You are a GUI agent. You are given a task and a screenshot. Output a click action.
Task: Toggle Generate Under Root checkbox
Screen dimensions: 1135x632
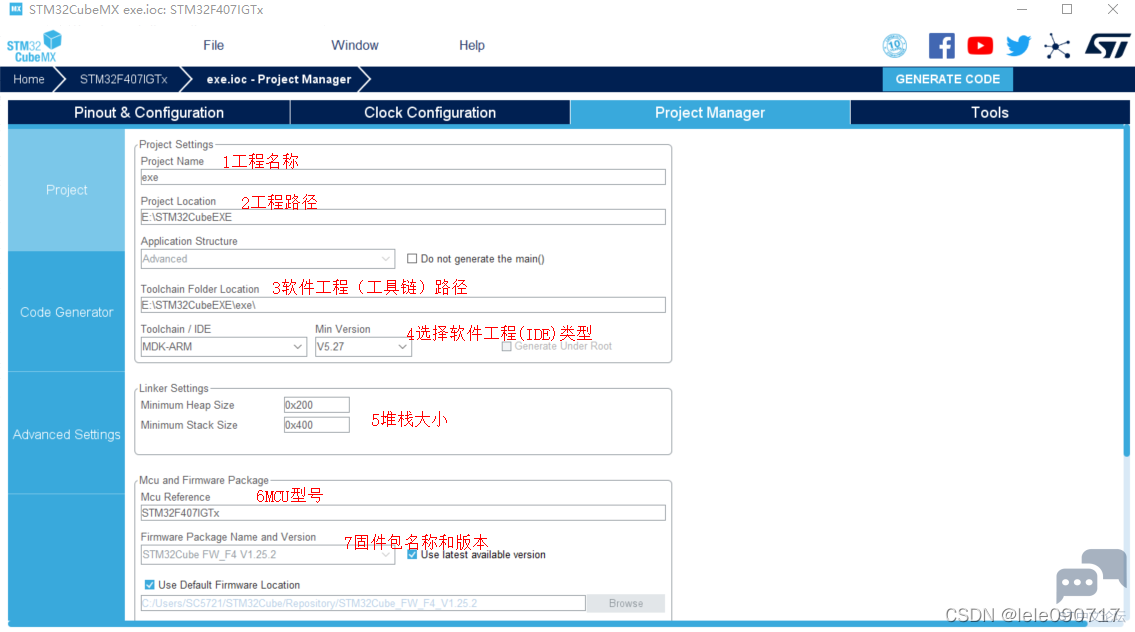pos(507,346)
